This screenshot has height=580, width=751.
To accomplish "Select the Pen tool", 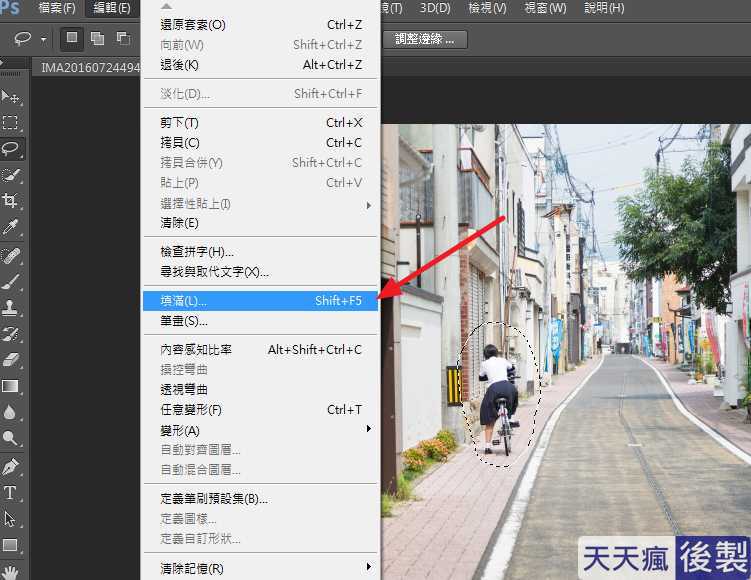I will tap(11, 466).
